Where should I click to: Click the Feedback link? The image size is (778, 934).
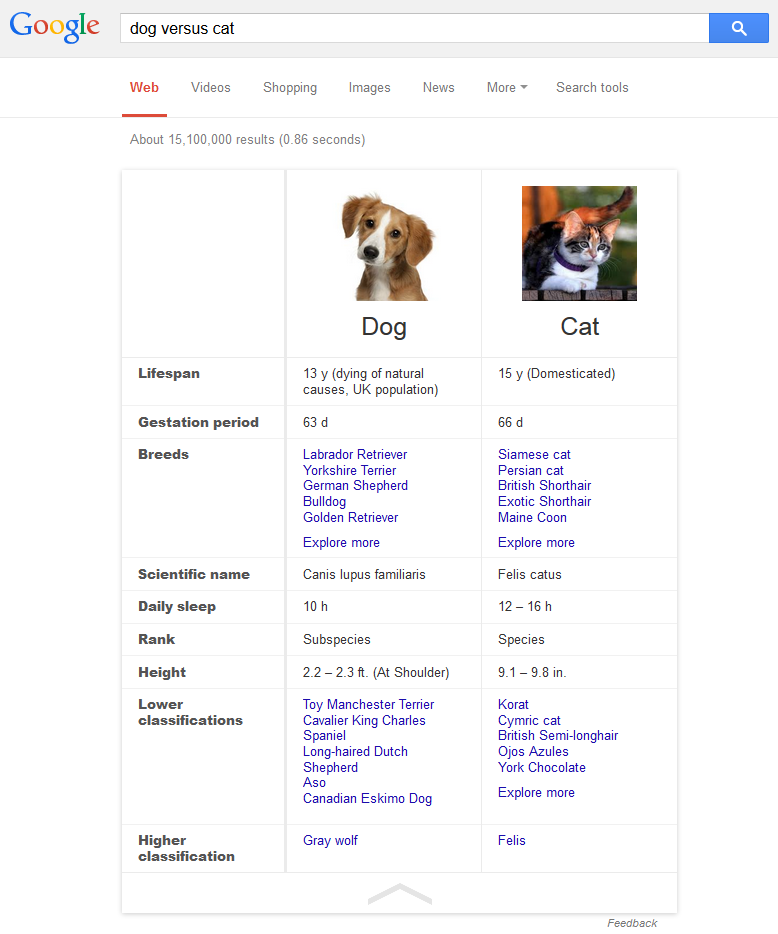(632, 923)
